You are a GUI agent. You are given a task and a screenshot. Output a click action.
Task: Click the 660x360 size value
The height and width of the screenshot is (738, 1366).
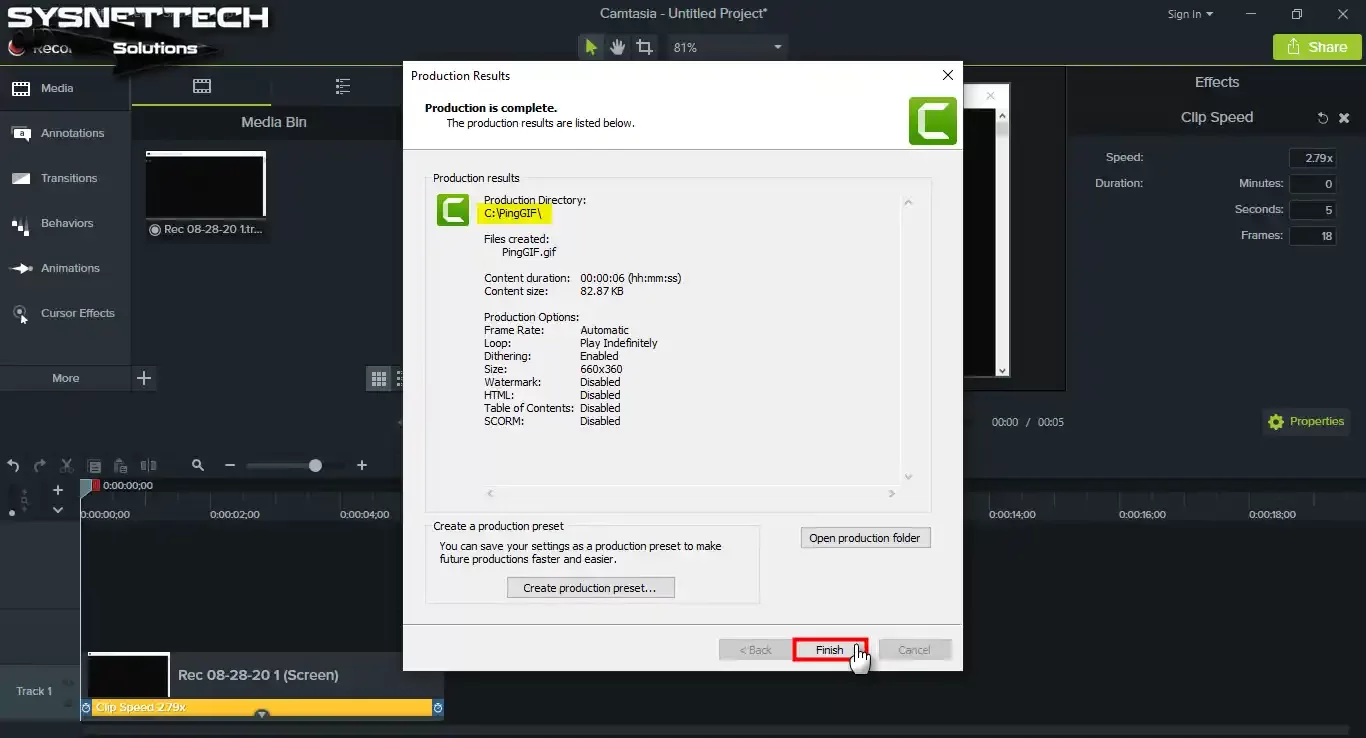point(601,369)
